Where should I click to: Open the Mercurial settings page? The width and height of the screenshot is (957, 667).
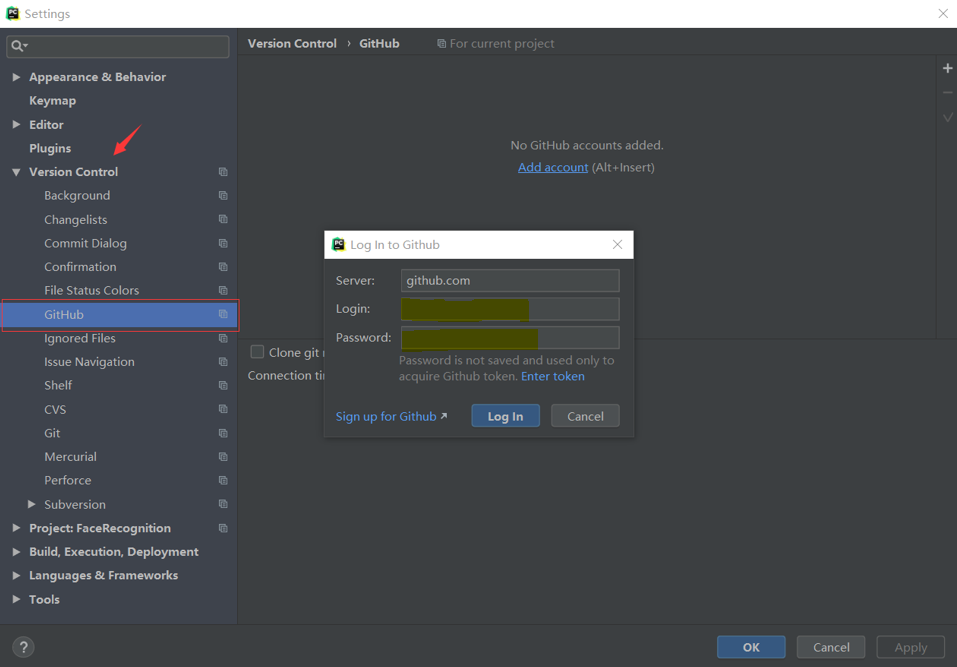[70, 456]
